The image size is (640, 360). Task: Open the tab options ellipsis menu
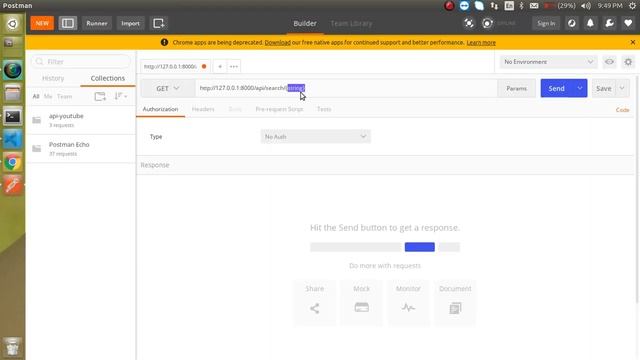(233, 66)
